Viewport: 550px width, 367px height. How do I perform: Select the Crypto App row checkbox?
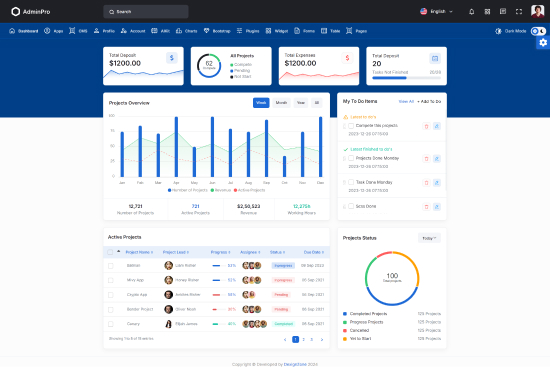point(110,295)
